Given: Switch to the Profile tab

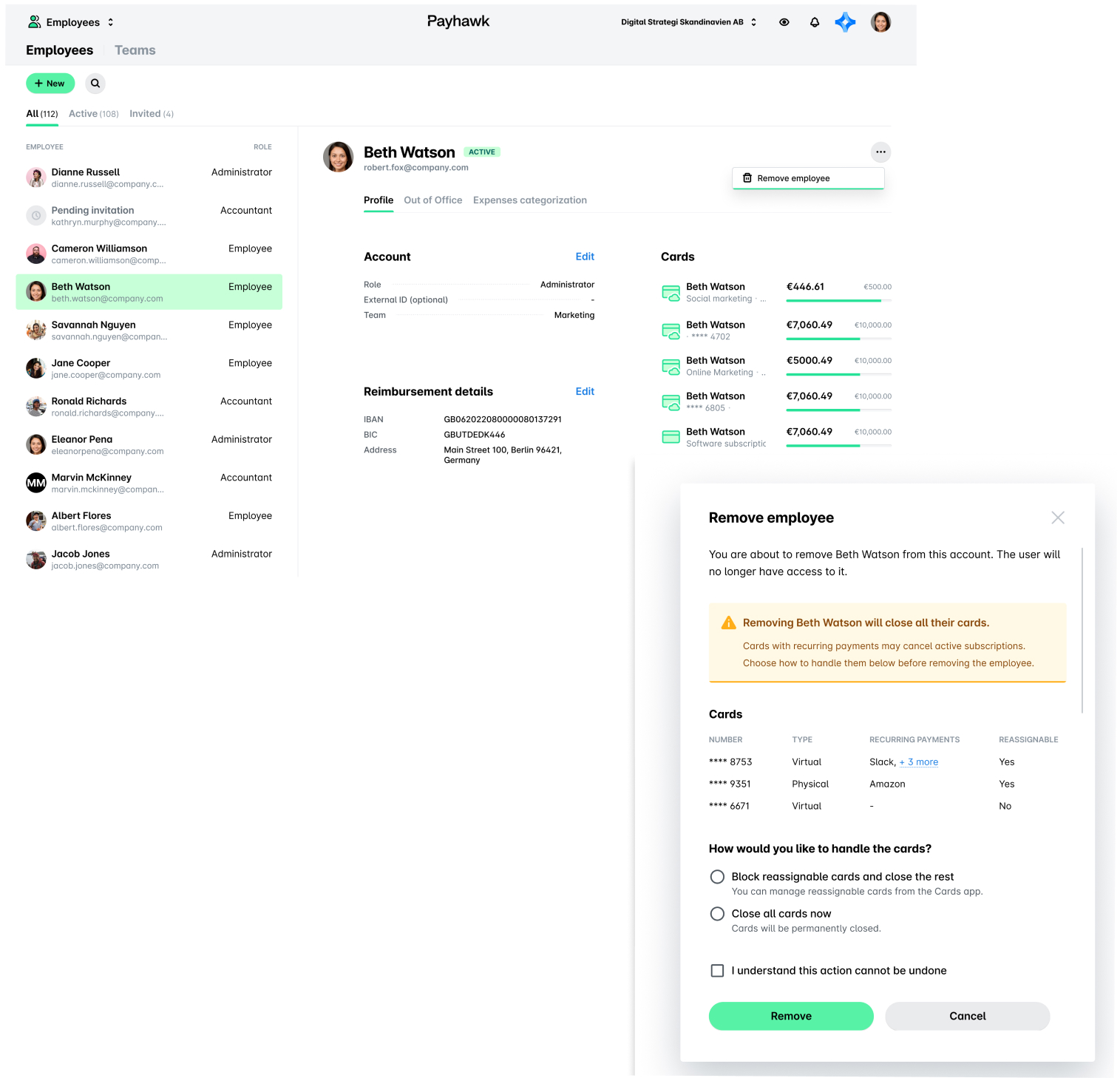Looking at the screenshot, I should [379, 200].
